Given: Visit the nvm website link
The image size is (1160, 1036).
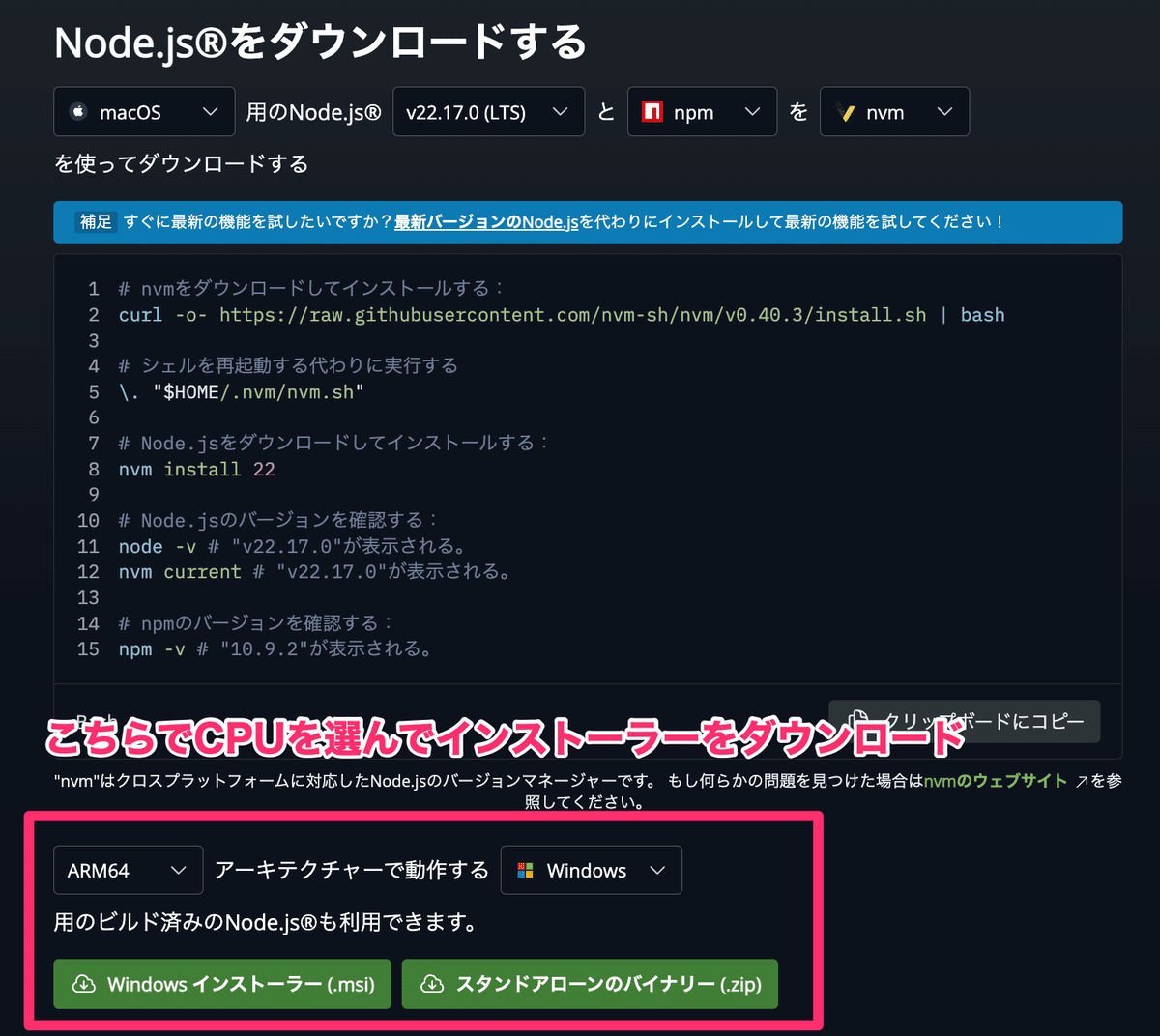Looking at the screenshot, I should (x=995, y=781).
